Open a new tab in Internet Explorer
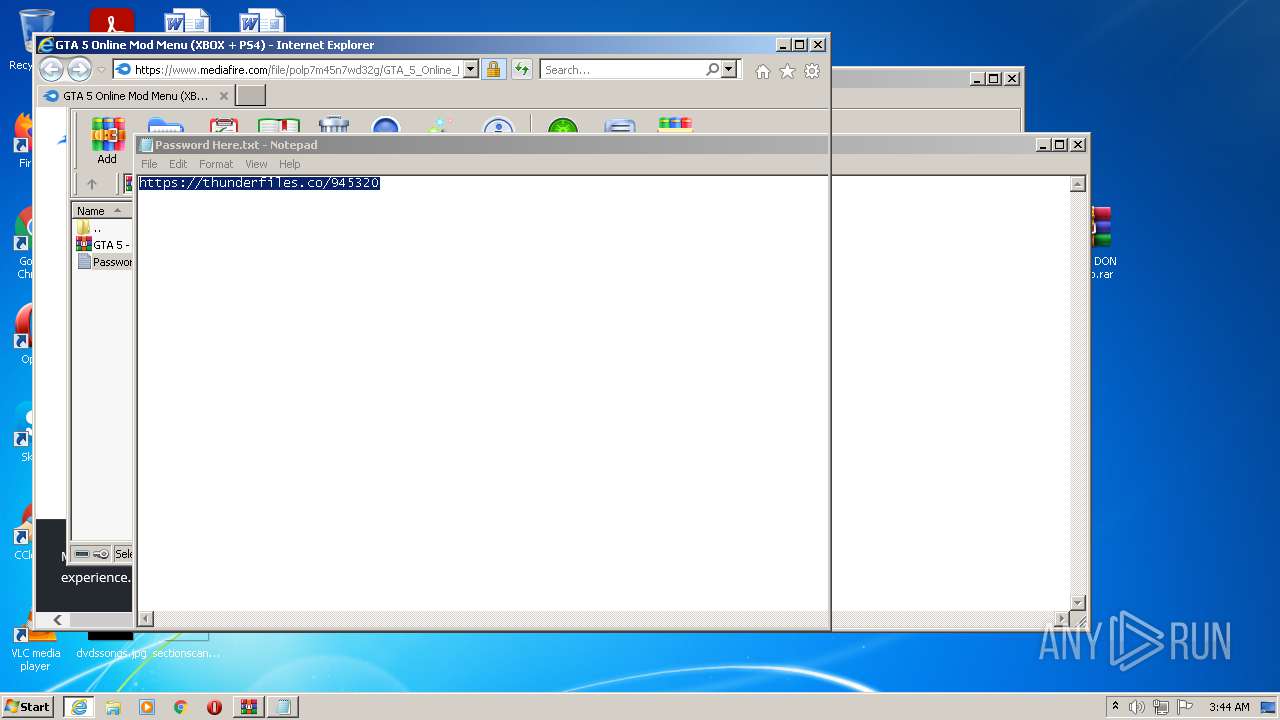Screen dimensions: 1280x720 click(250, 96)
